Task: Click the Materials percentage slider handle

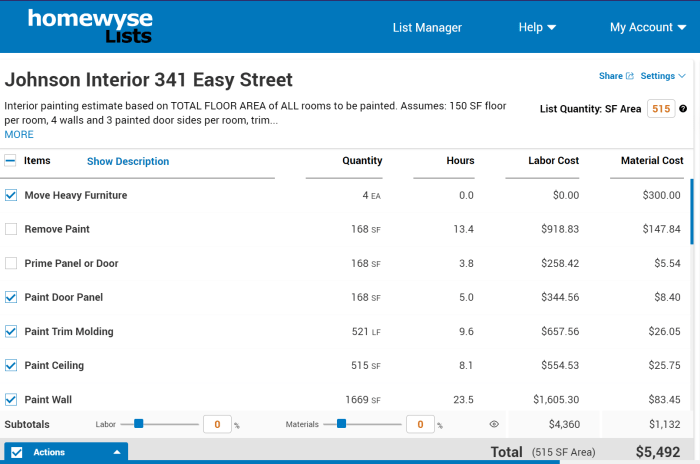Action: (x=341, y=423)
